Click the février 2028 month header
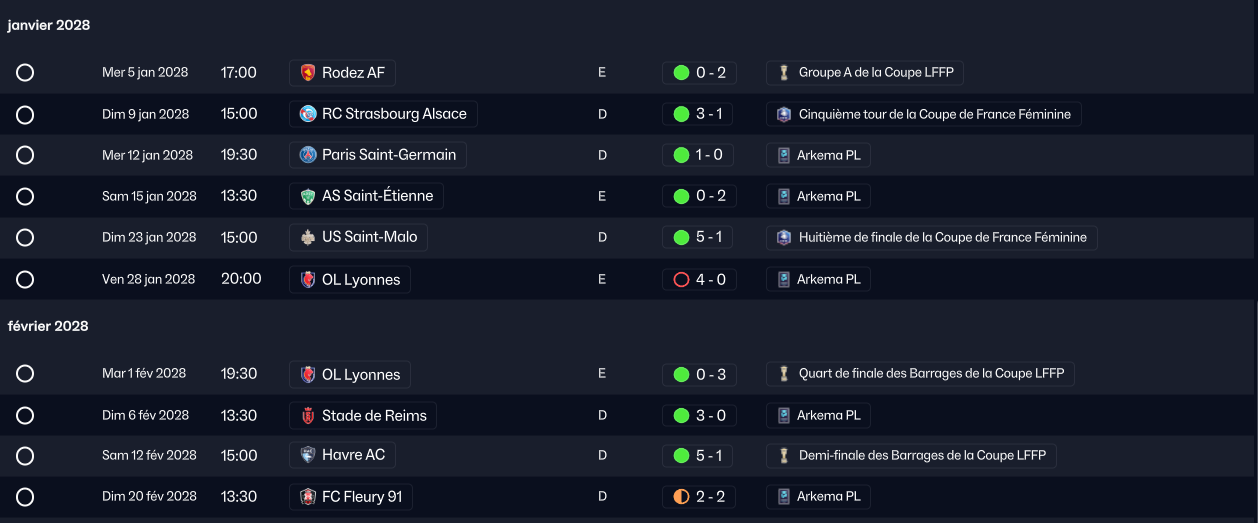Viewport: 1258px width, 523px height. [48, 326]
